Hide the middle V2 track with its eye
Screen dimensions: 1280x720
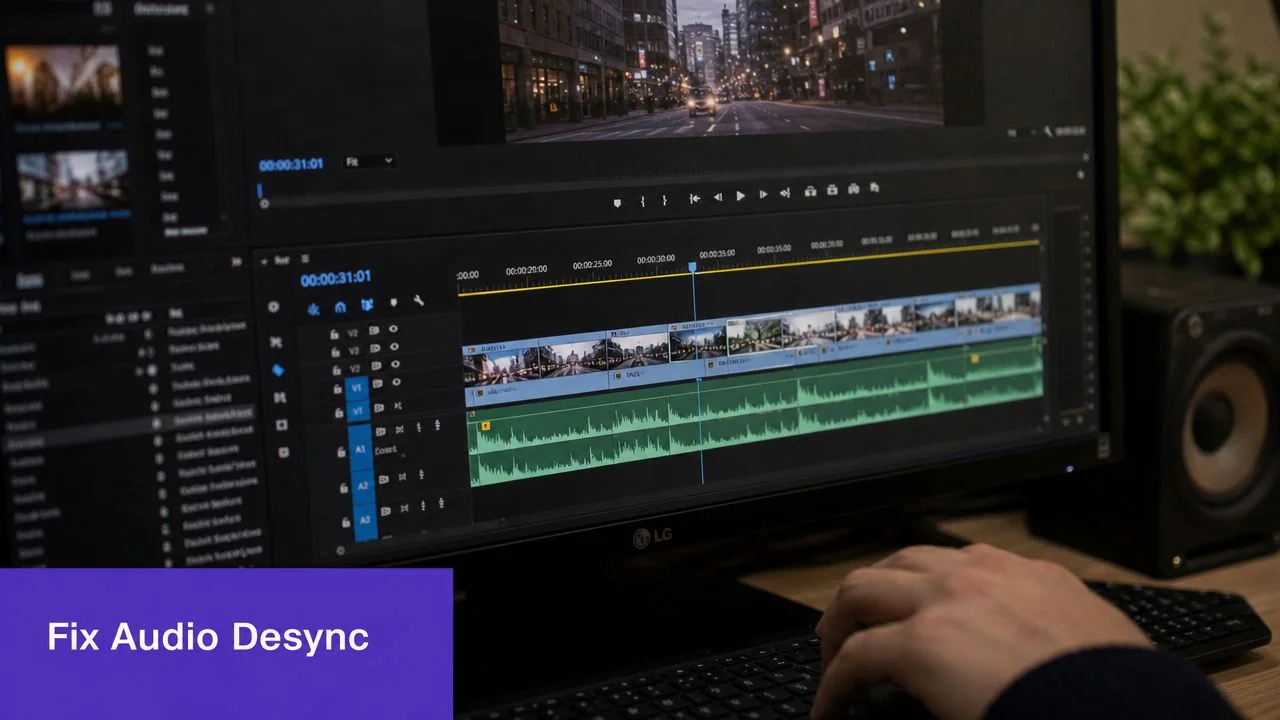coord(394,347)
